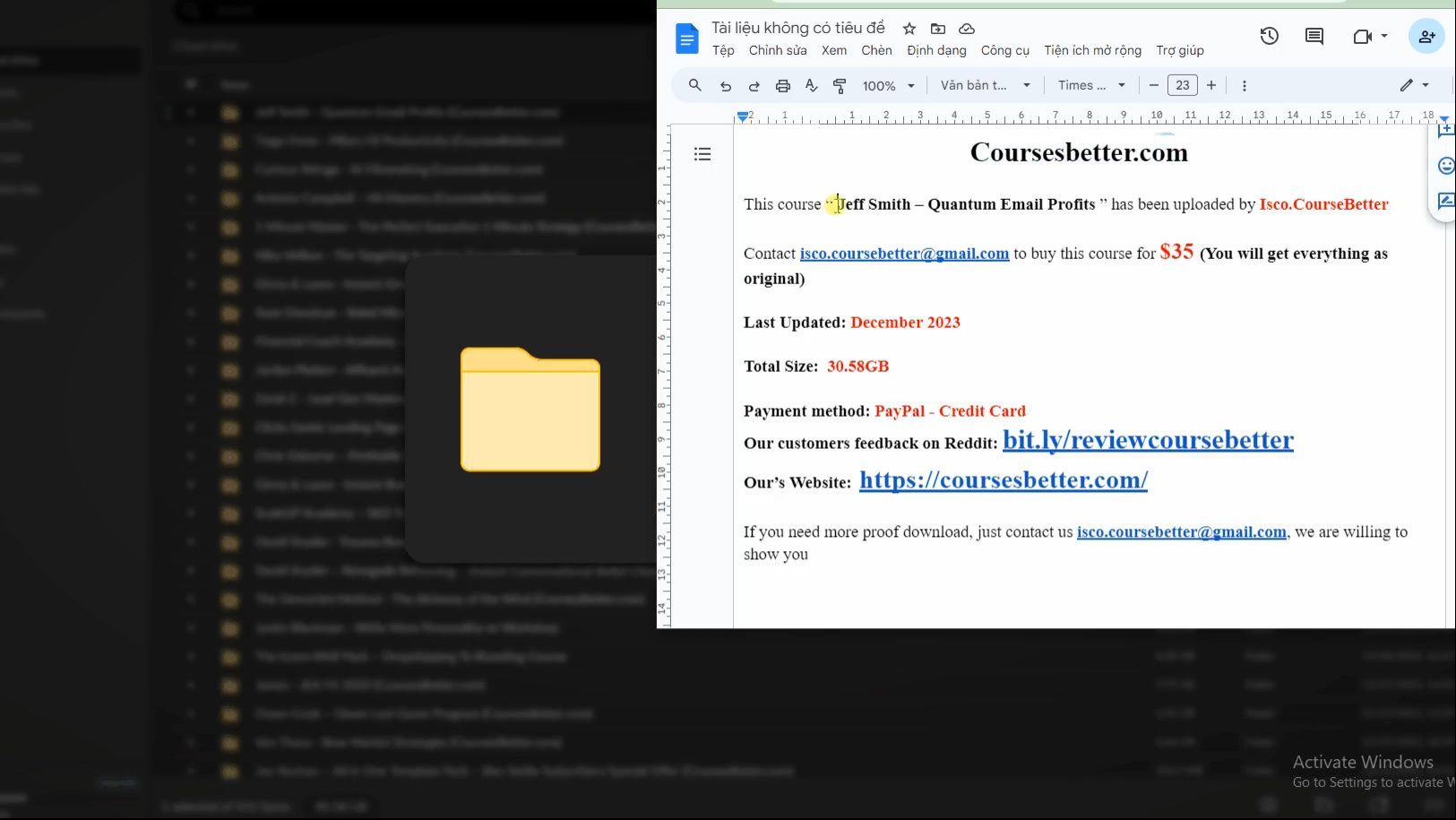Open the paragraph style 'Văn bản t...' dropdown
This screenshot has width=1456, height=820.
click(985, 85)
